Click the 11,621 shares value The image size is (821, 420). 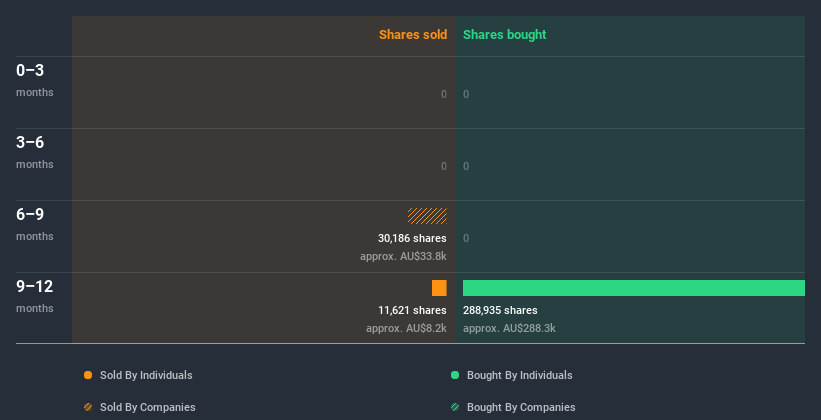(x=413, y=310)
